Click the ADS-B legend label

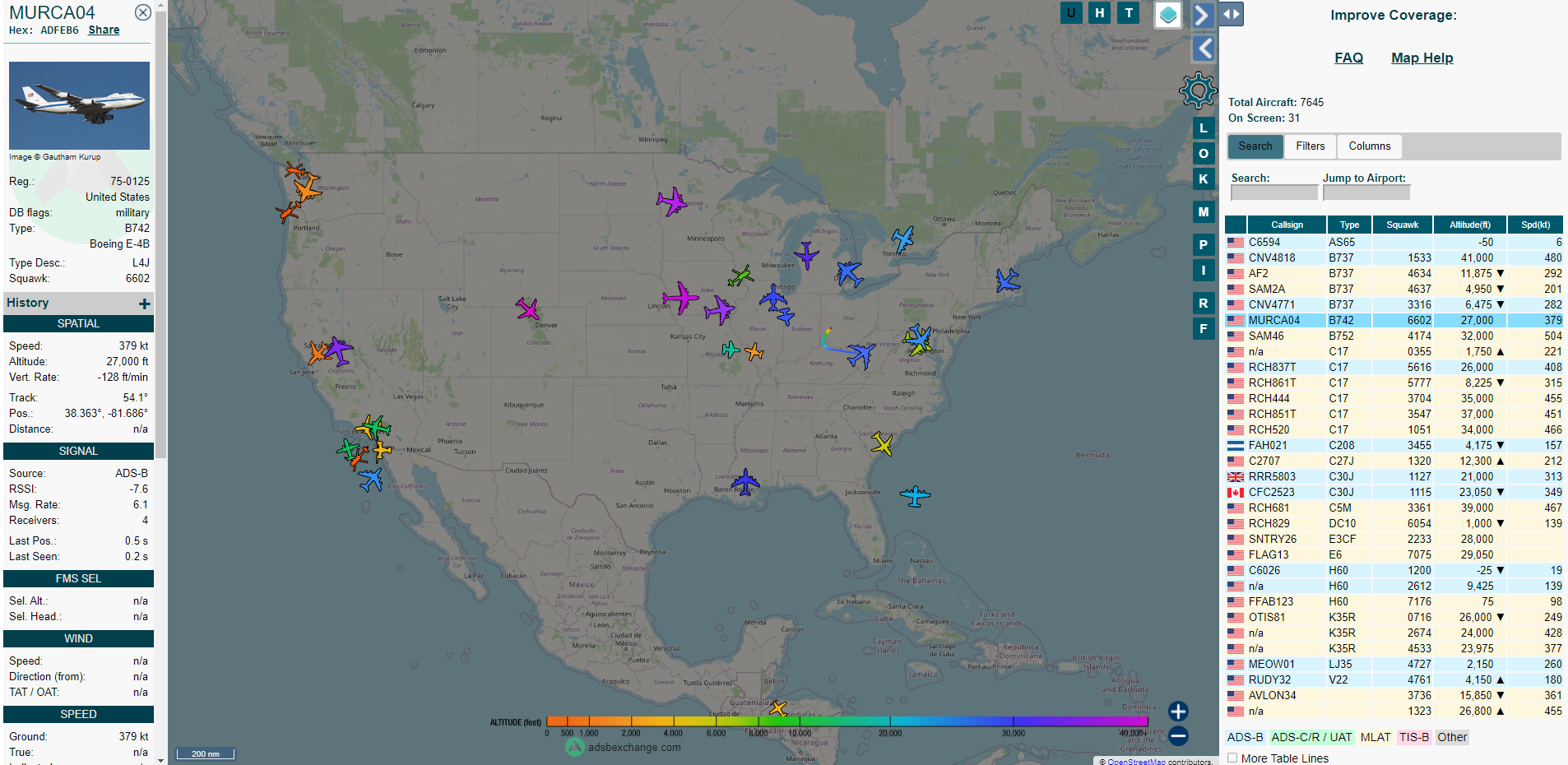pos(1245,737)
